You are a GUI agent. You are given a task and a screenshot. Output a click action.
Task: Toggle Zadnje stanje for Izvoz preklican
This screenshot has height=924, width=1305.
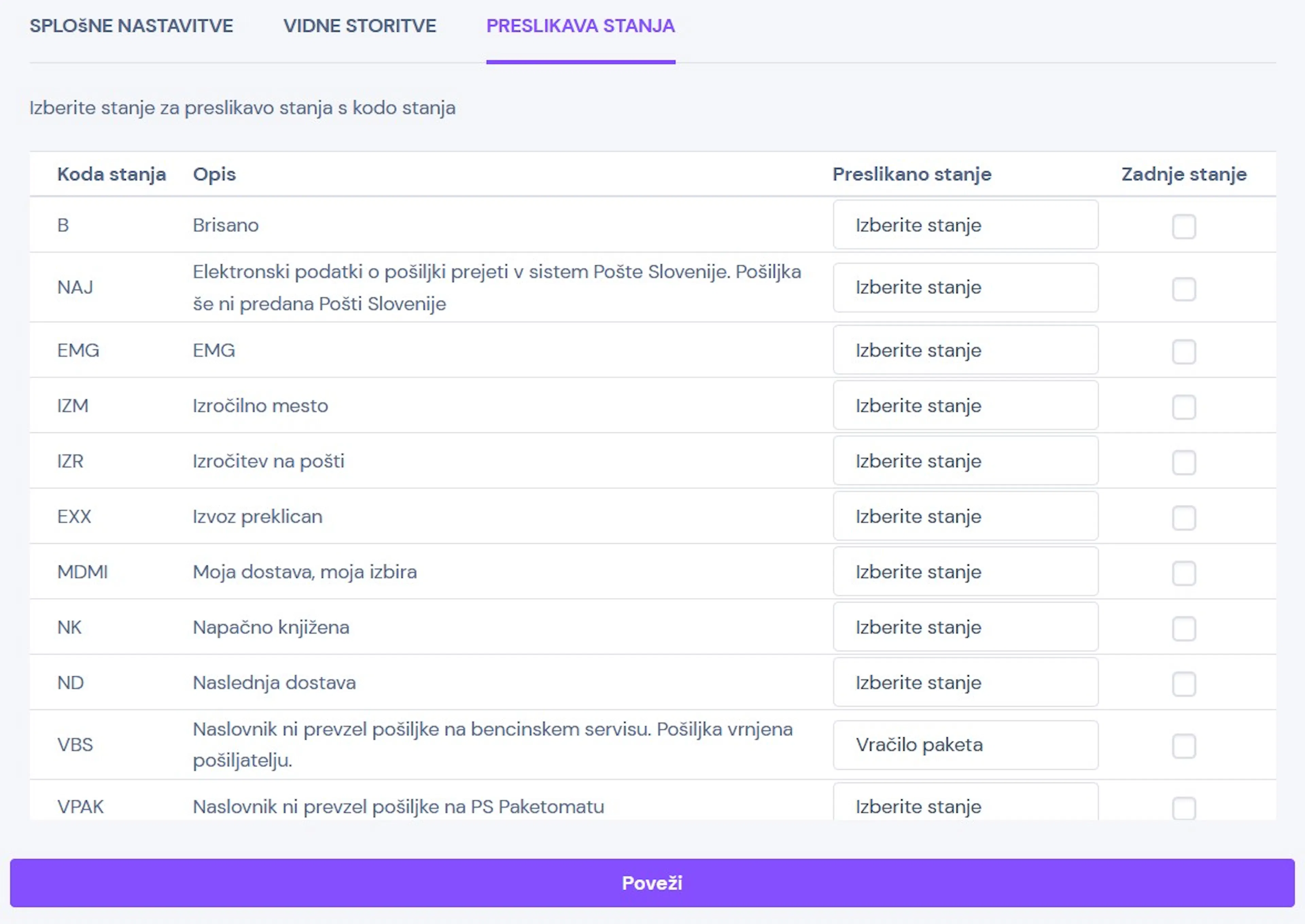point(1183,518)
